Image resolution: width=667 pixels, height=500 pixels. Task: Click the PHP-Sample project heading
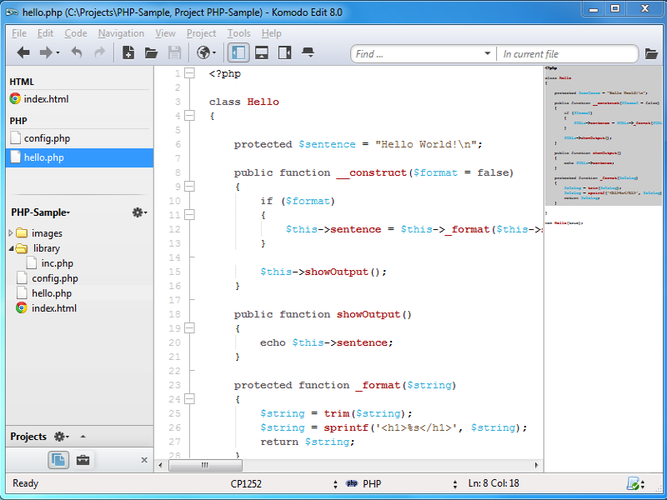[40, 212]
